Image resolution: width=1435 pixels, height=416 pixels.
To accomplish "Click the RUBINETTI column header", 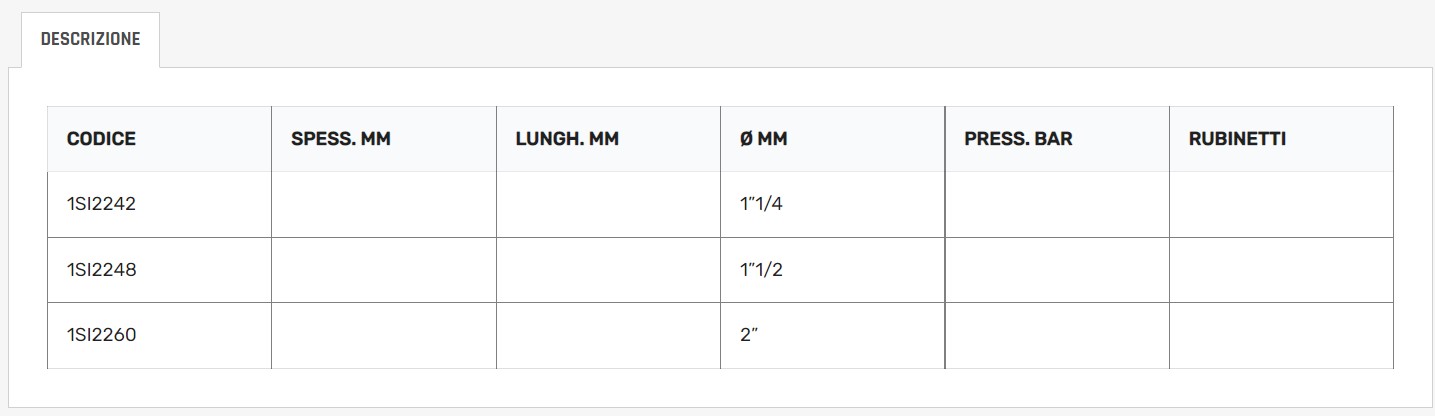I will (x=1237, y=139).
